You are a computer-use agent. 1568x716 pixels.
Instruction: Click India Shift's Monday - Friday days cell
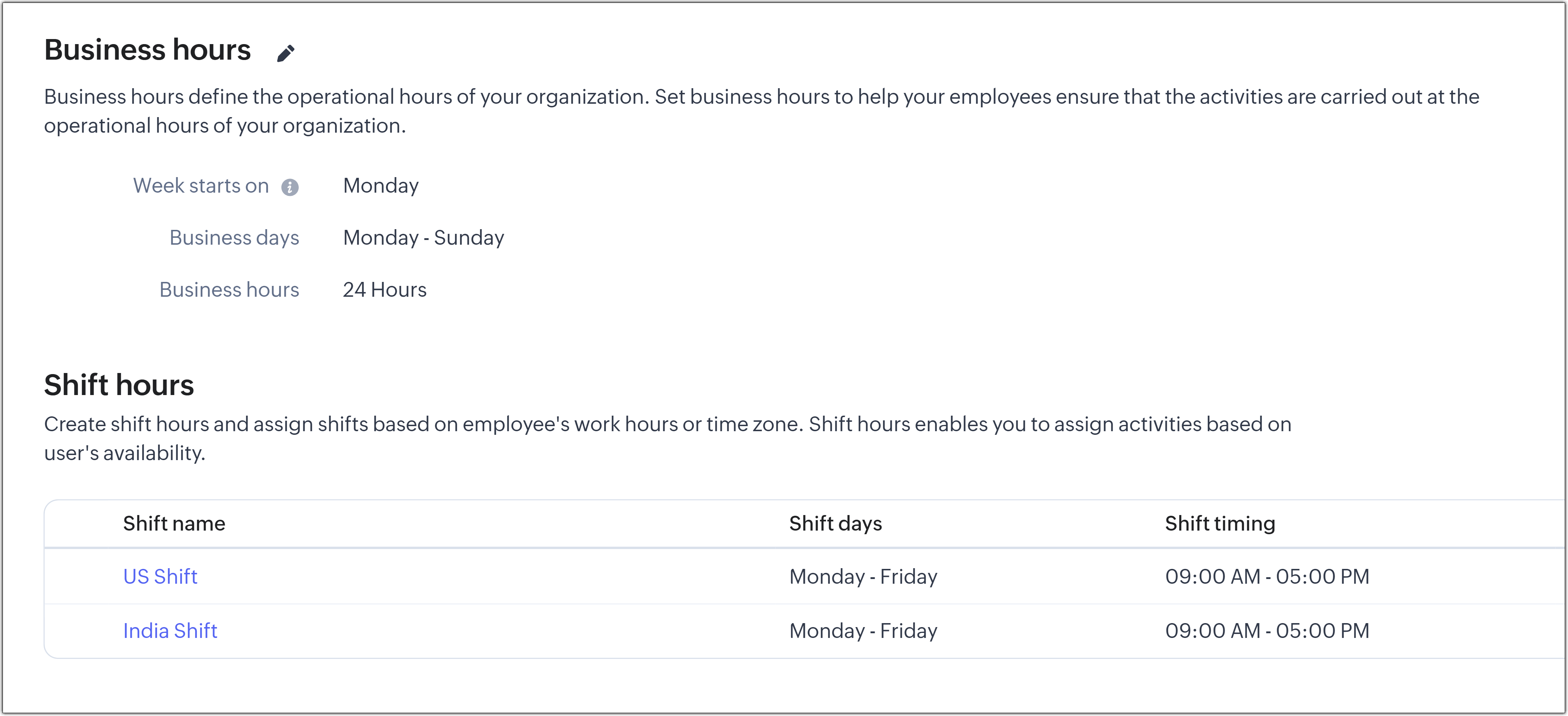(x=863, y=630)
